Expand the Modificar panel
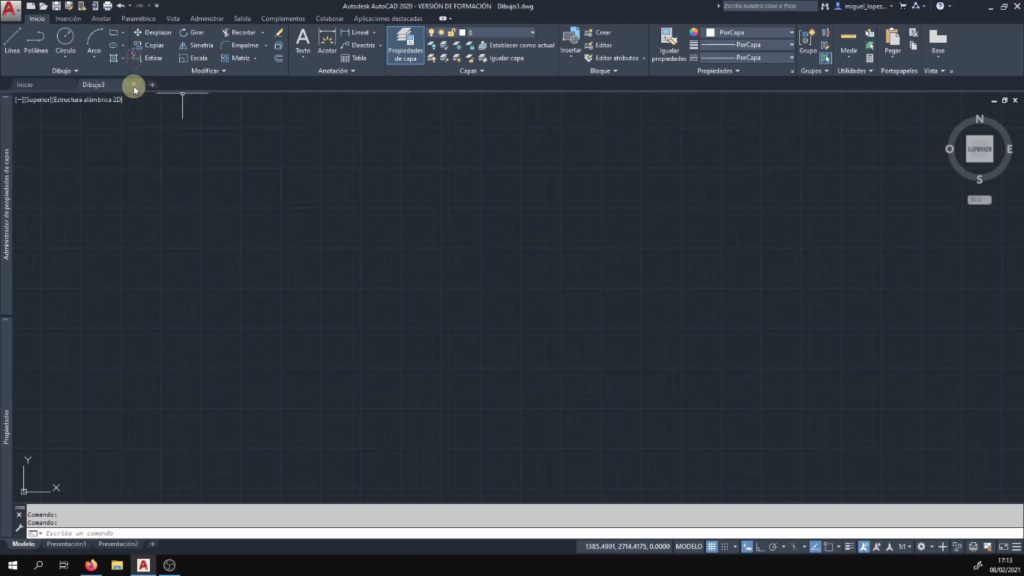This screenshot has width=1024, height=576. tap(208, 71)
